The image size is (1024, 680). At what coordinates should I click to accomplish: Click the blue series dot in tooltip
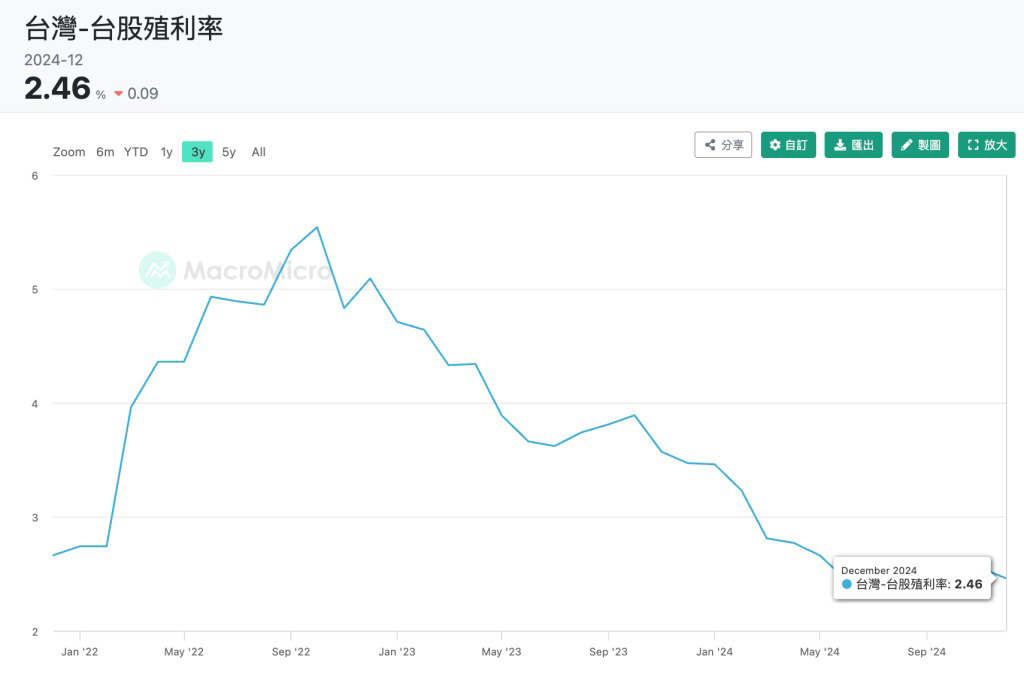tap(847, 584)
